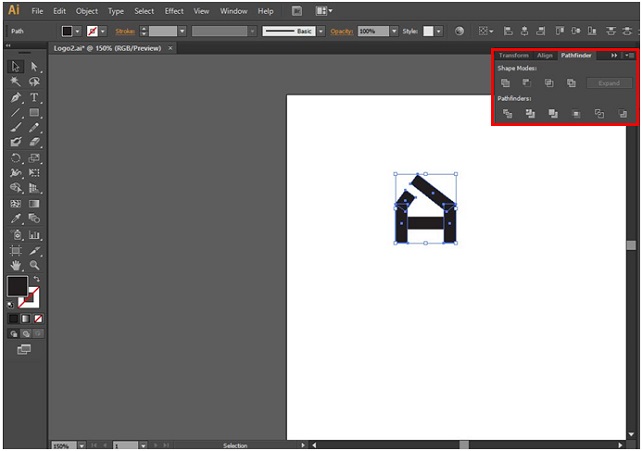This screenshot has height=451, width=642.
Task: Select the Gradient tool
Action: (34, 203)
